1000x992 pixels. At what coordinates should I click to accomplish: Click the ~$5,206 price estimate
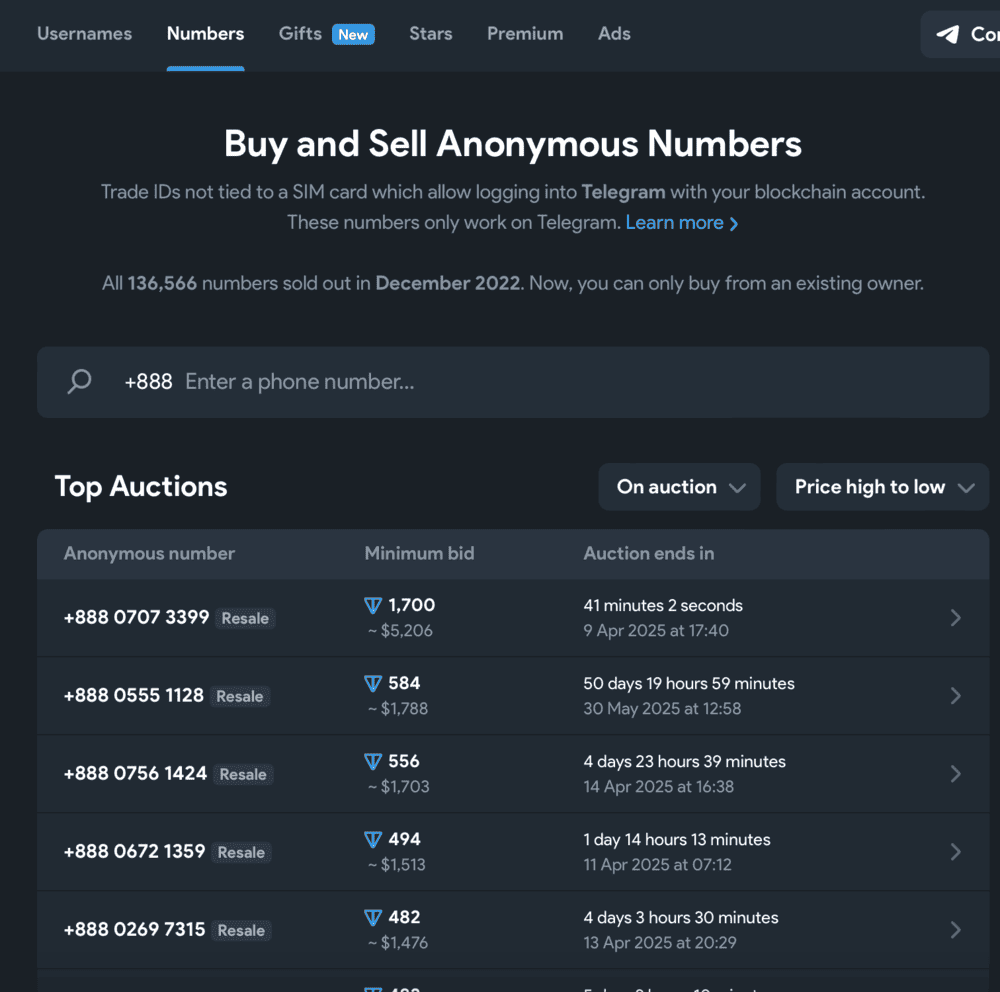400,631
